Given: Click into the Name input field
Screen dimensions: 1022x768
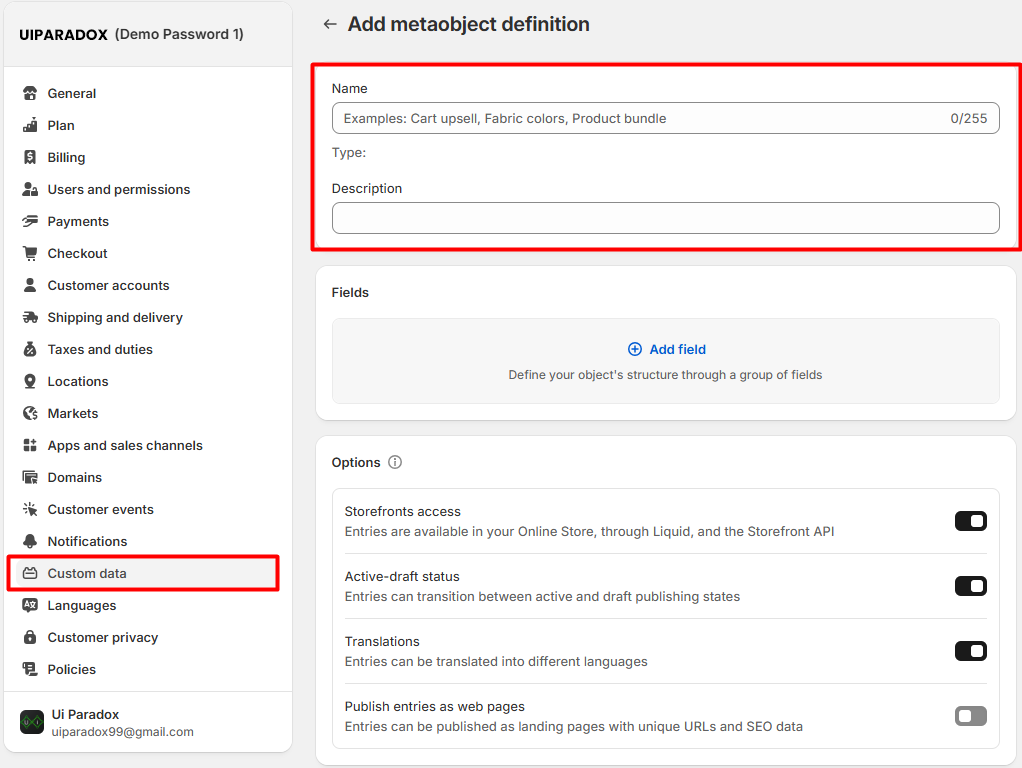Looking at the screenshot, I should [640, 118].
